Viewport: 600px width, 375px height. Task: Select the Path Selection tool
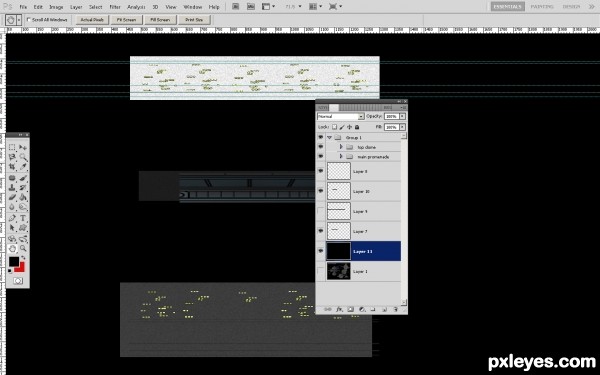[x=12, y=228]
